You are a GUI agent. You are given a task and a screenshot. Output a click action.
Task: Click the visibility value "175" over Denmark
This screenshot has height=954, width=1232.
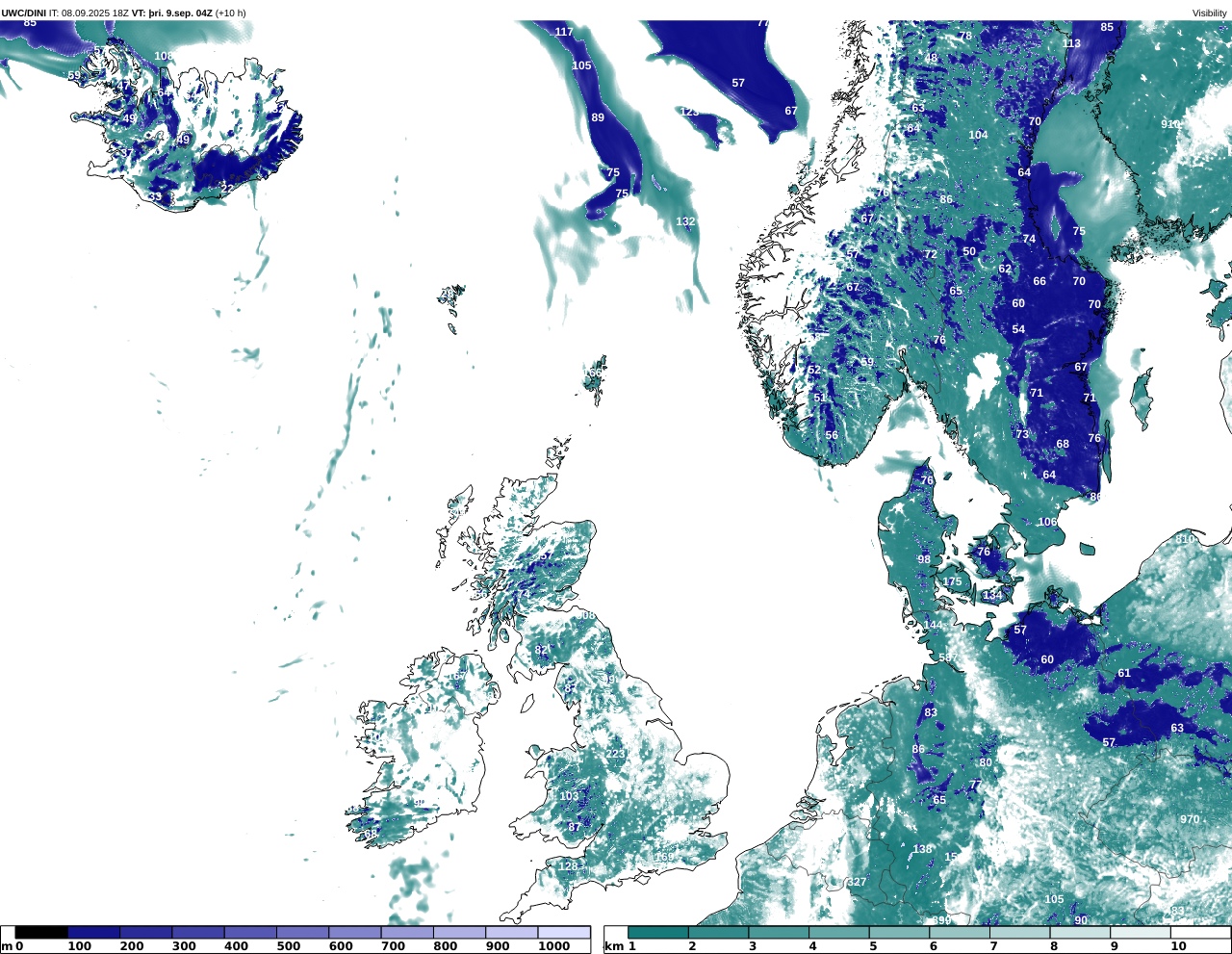point(953,581)
